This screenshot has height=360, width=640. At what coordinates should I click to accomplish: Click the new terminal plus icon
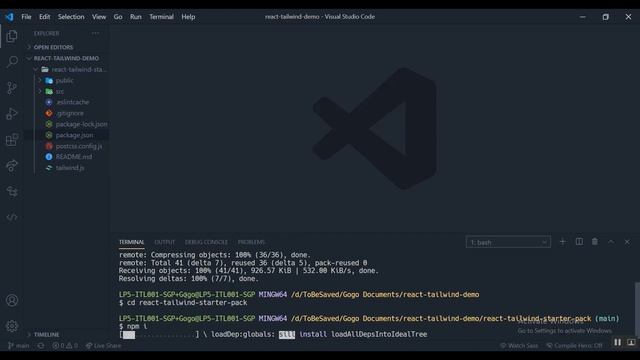[562, 242]
